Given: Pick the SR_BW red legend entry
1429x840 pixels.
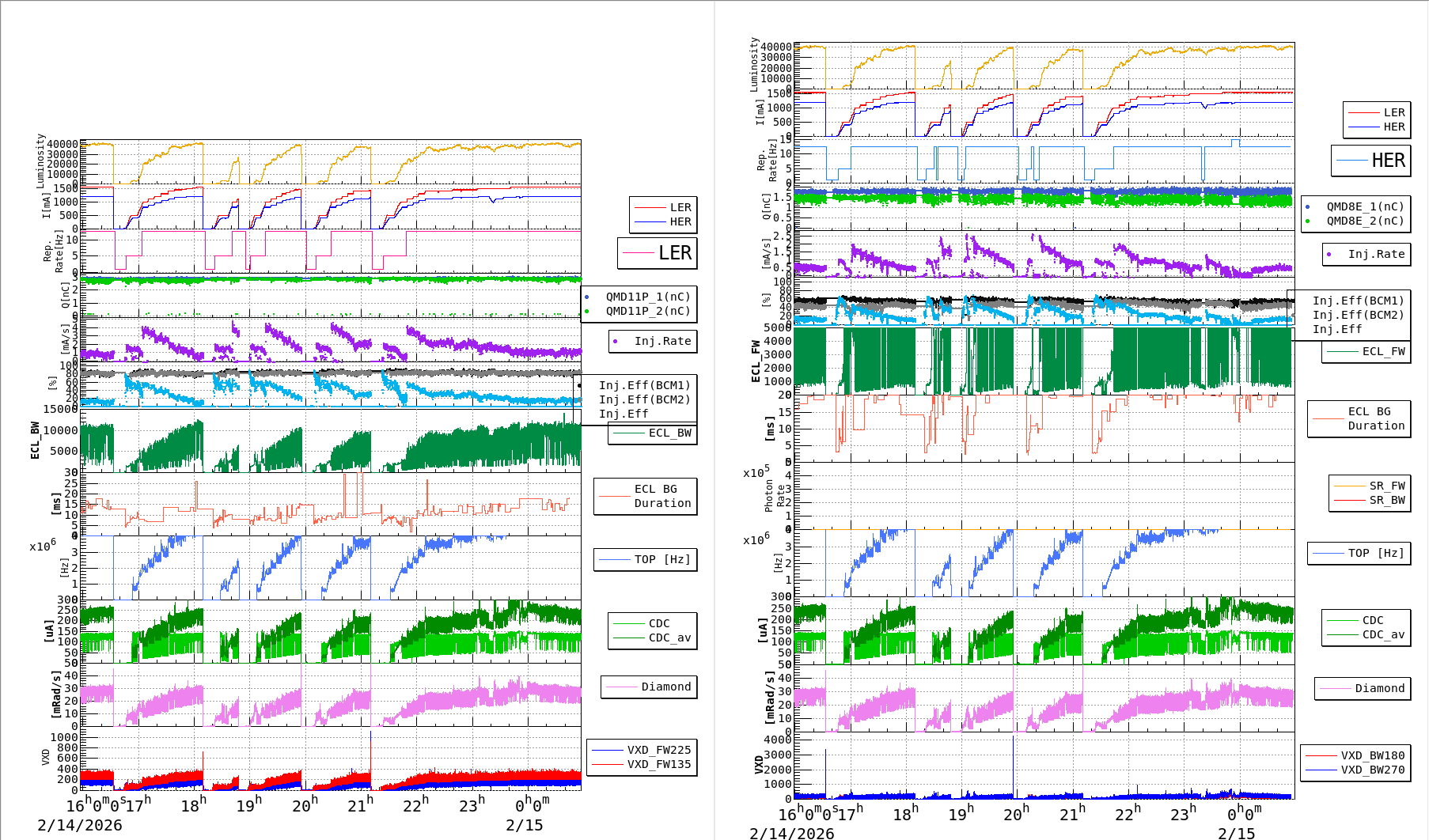Looking at the screenshot, I should coord(1386,500).
